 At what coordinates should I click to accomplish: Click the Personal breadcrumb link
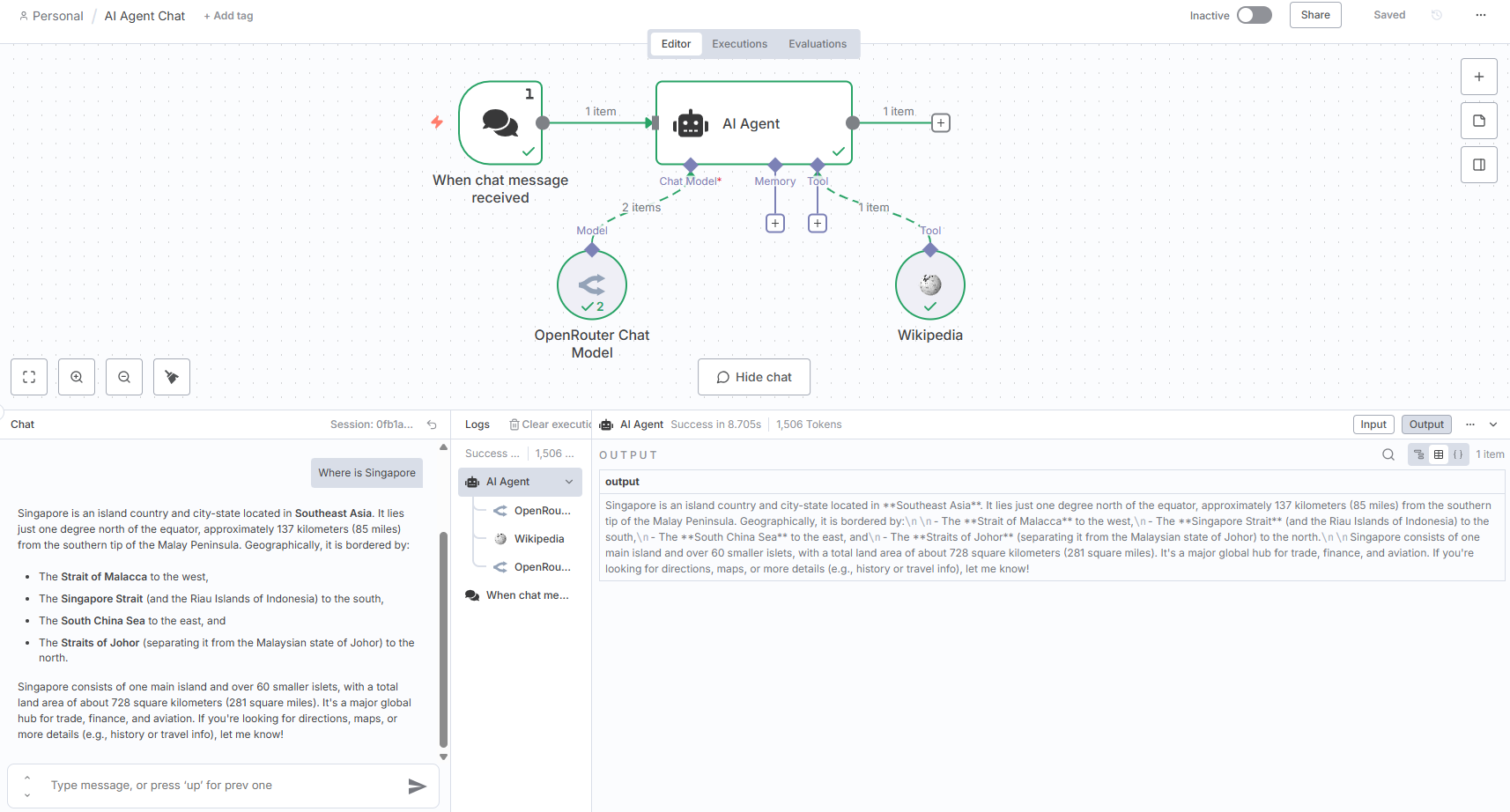point(51,16)
